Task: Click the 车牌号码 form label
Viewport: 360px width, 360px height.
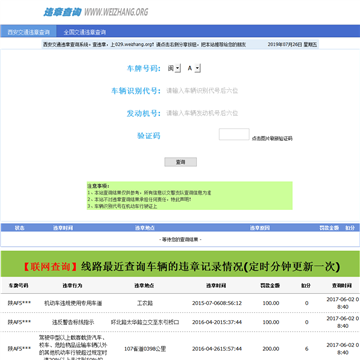Action: click(144, 68)
